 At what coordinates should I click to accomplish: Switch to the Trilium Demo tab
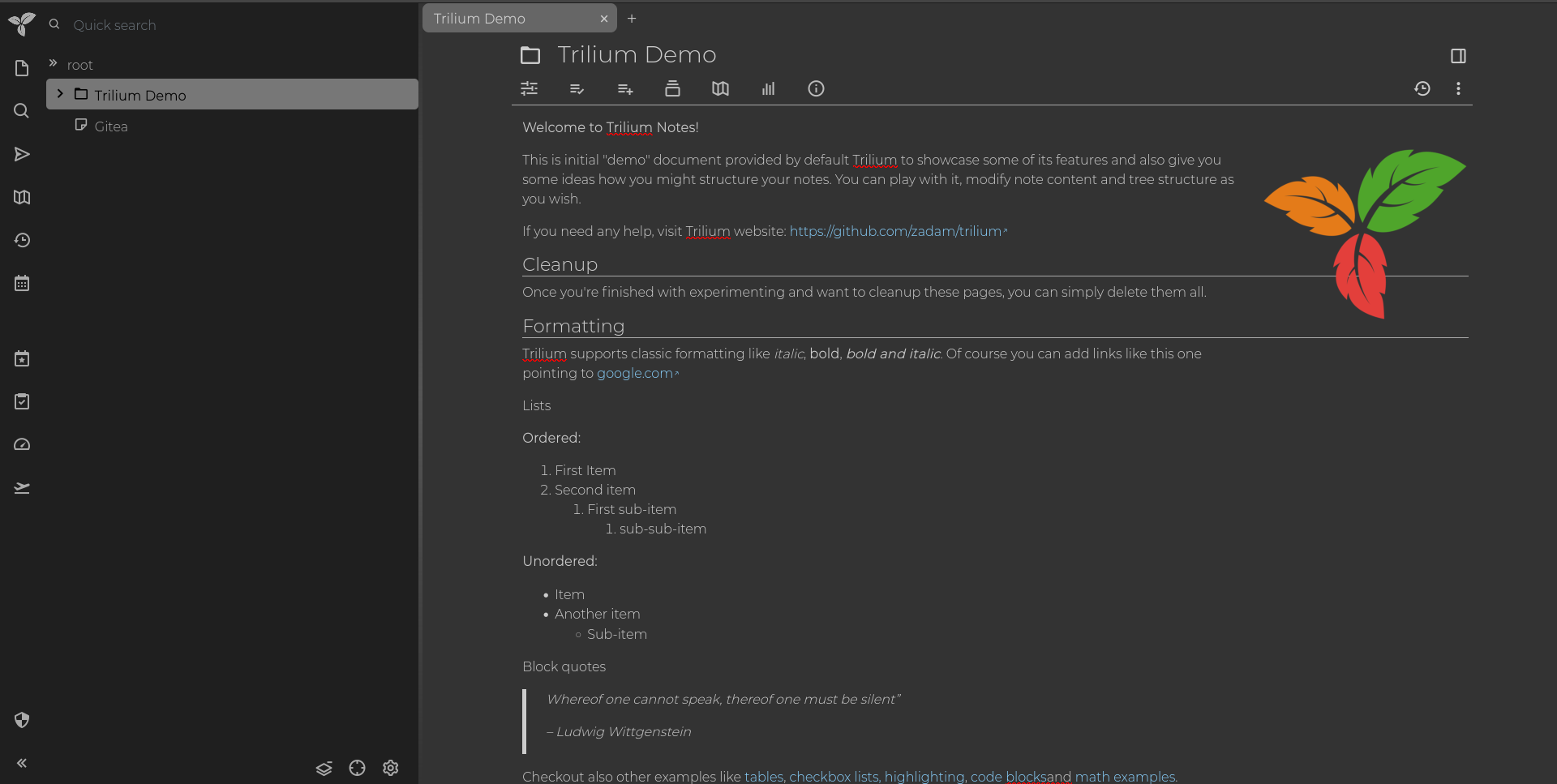pyautogui.click(x=520, y=18)
